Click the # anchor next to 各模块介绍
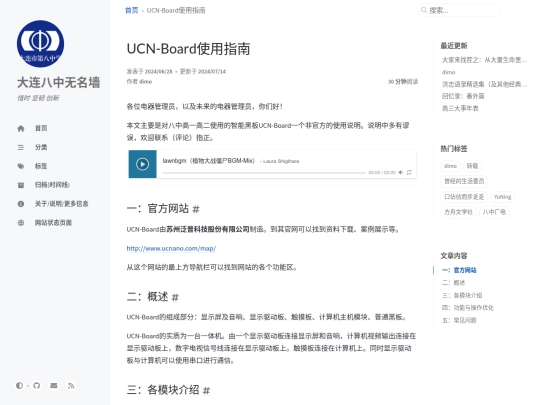The width and height of the screenshot is (540, 405). point(206,391)
